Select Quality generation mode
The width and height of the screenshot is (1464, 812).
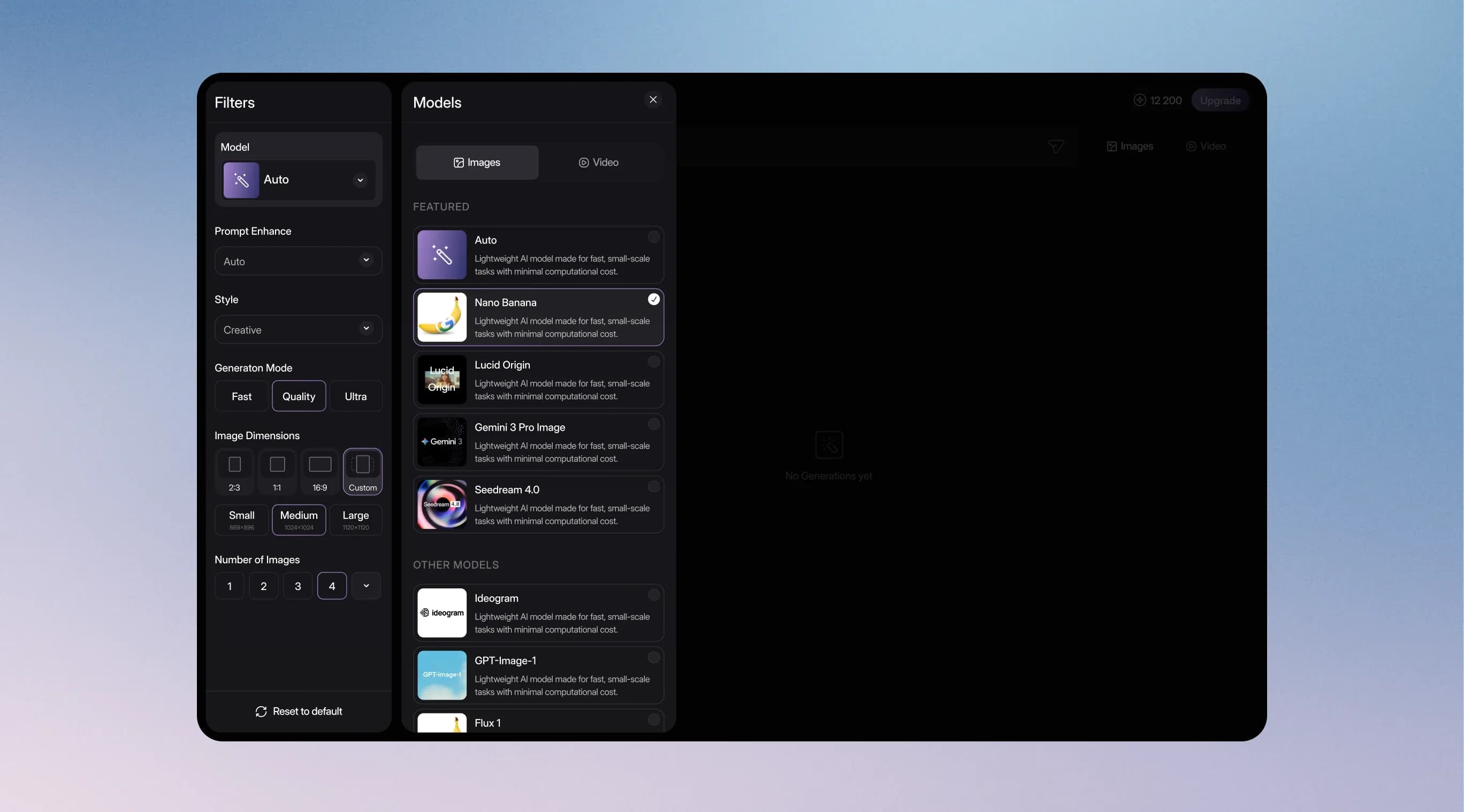(299, 396)
